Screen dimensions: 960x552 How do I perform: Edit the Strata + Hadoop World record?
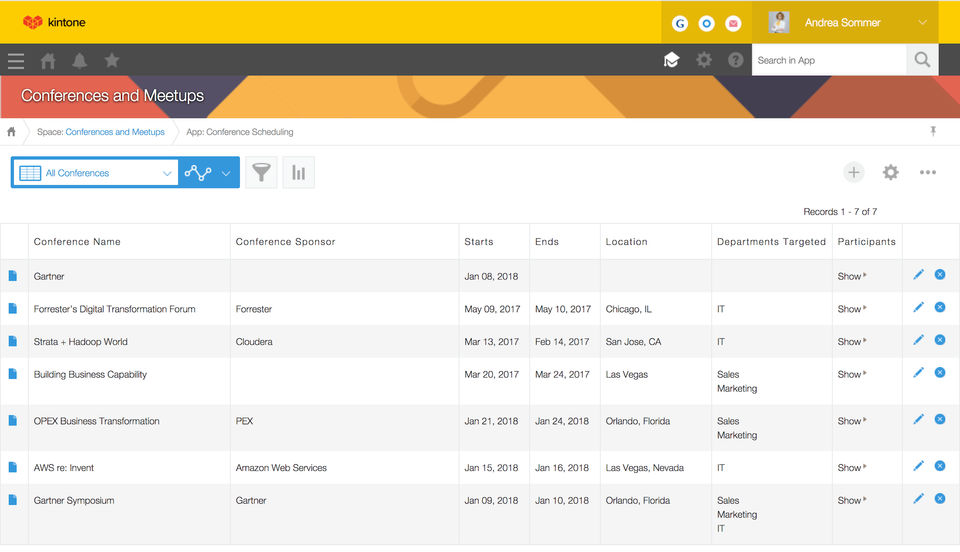pos(918,340)
